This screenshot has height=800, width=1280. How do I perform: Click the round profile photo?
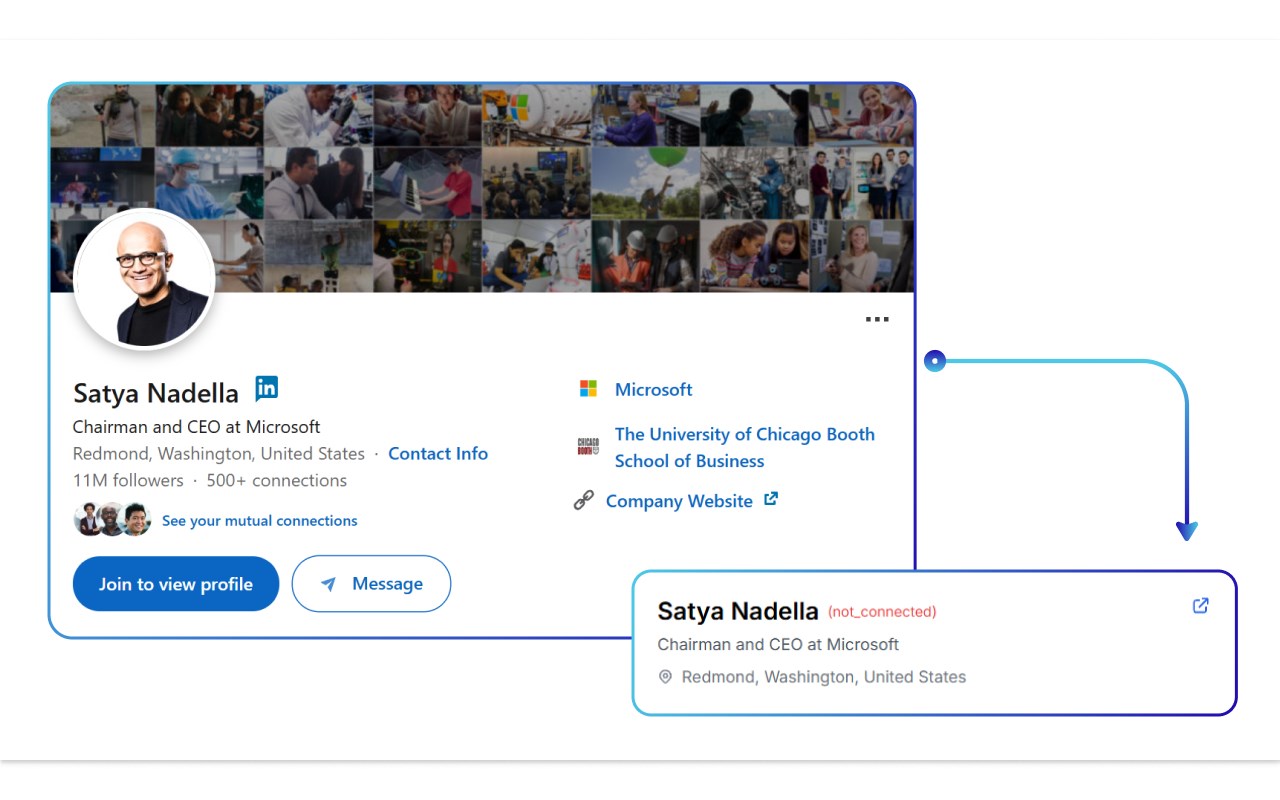(145, 279)
